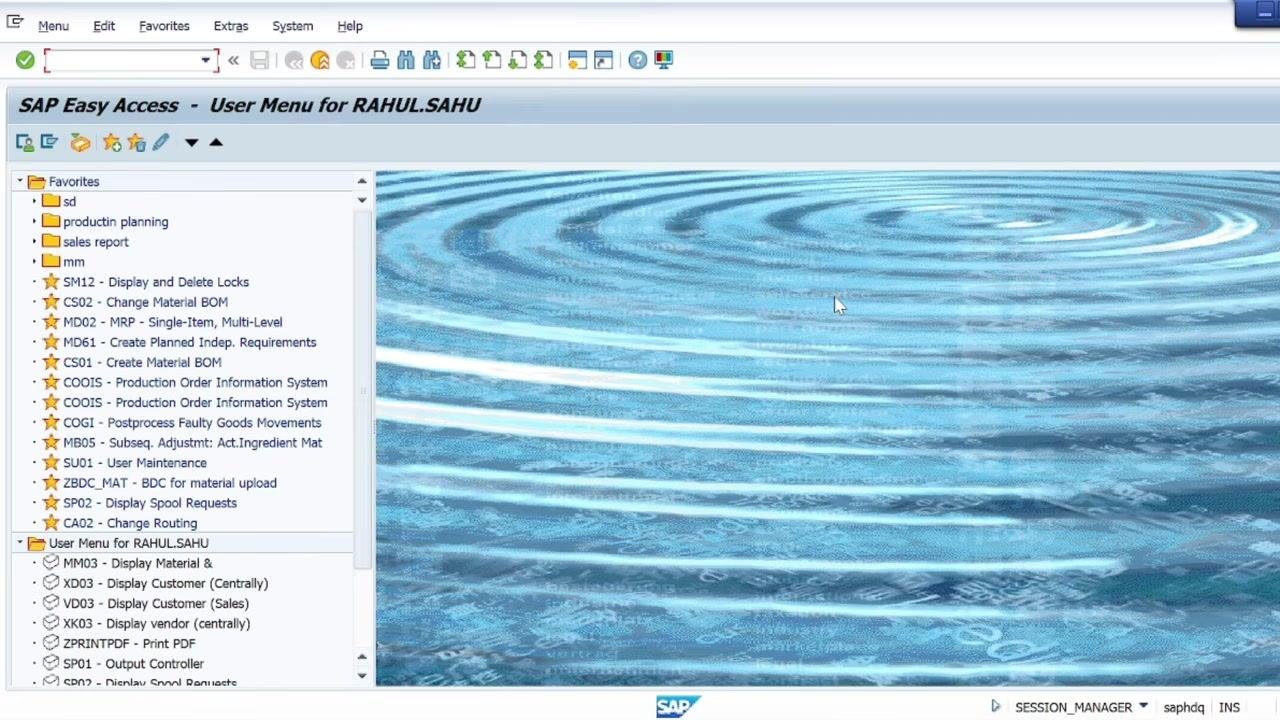Open the System menu
The height and width of the screenshot is (720, 1280).
click(293, 26)
